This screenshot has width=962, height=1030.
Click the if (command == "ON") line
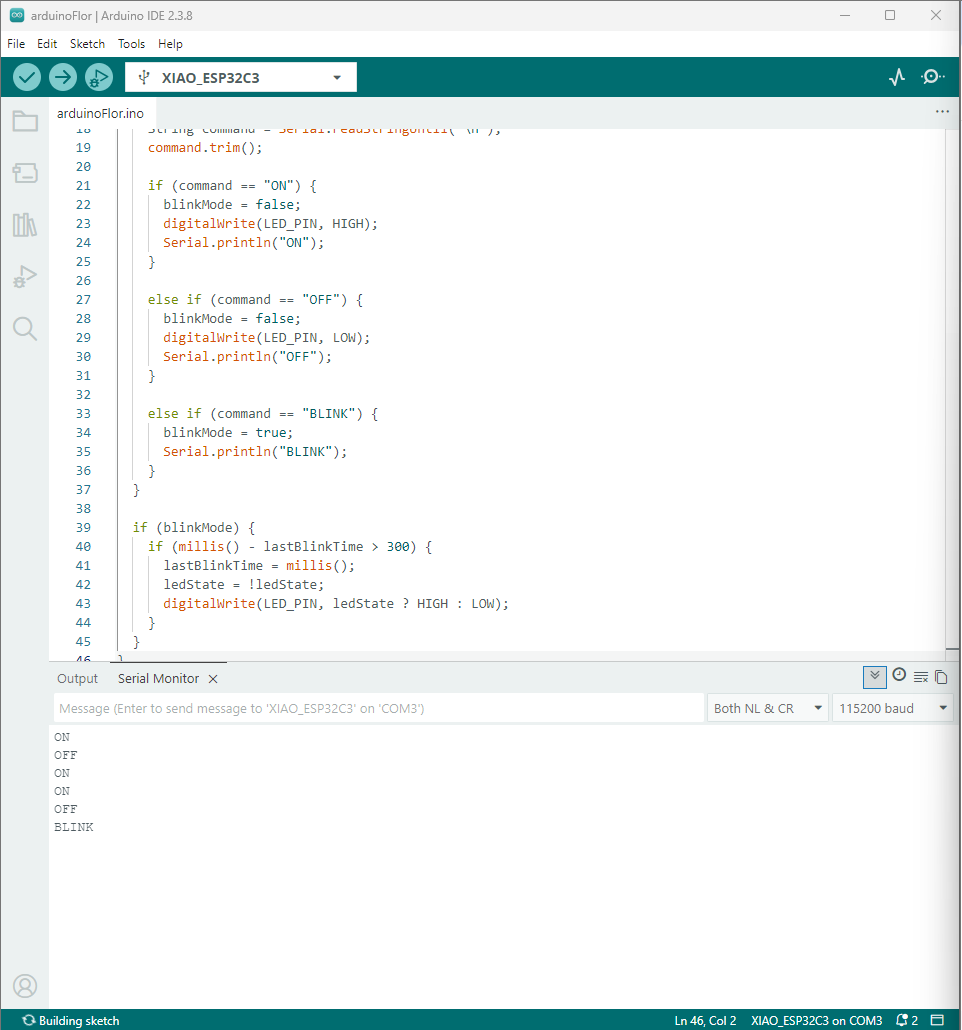tap(232, 186)
